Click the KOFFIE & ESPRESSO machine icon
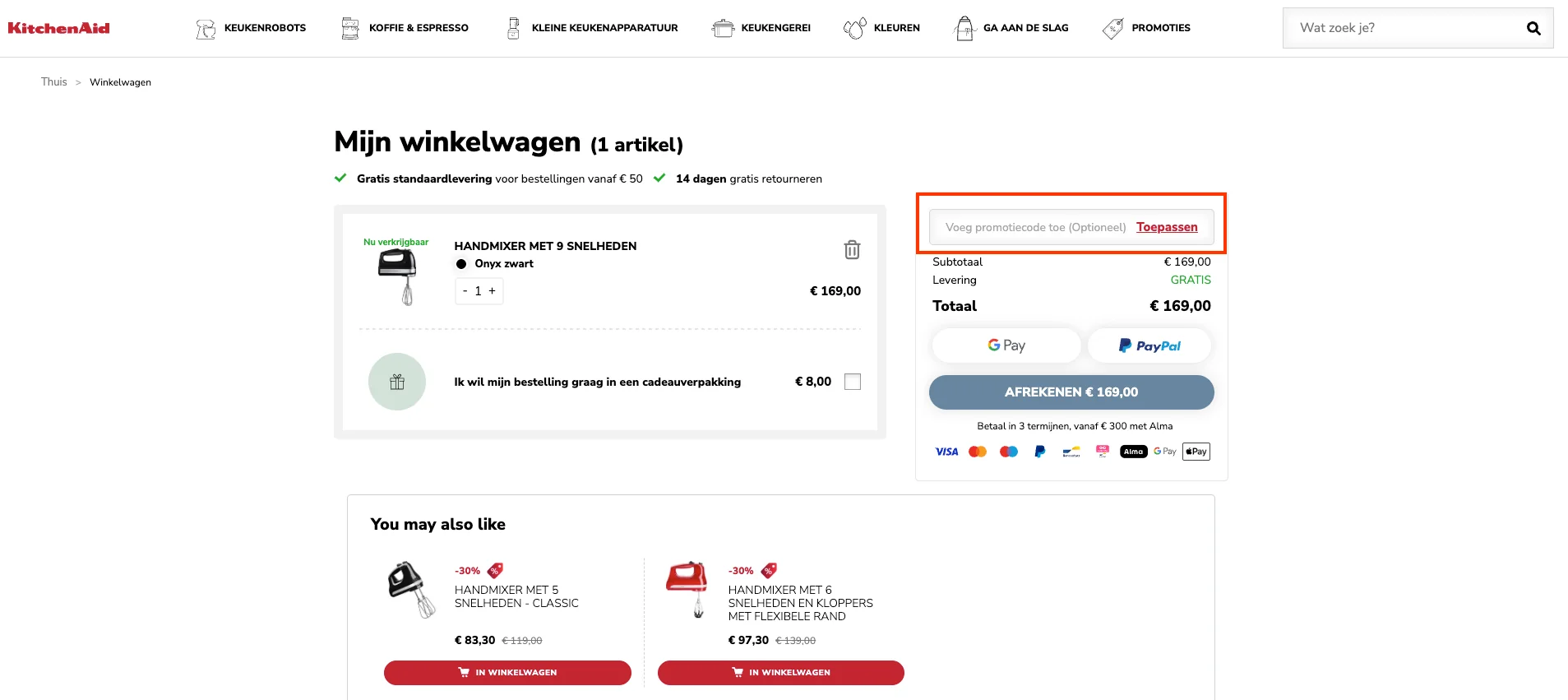Viewport: 1568px width, 700px height. [349, 27]
